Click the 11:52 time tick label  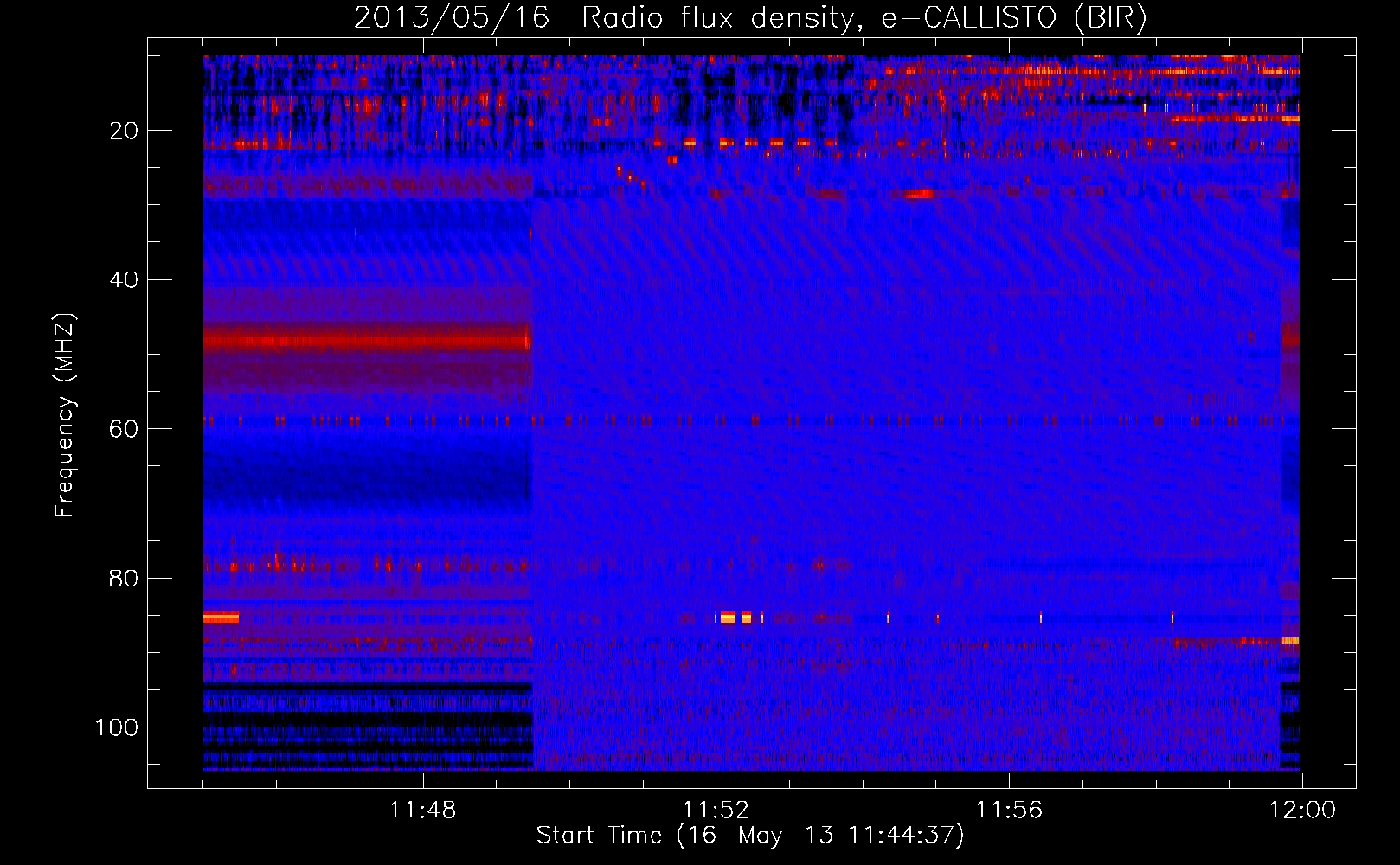716,811
